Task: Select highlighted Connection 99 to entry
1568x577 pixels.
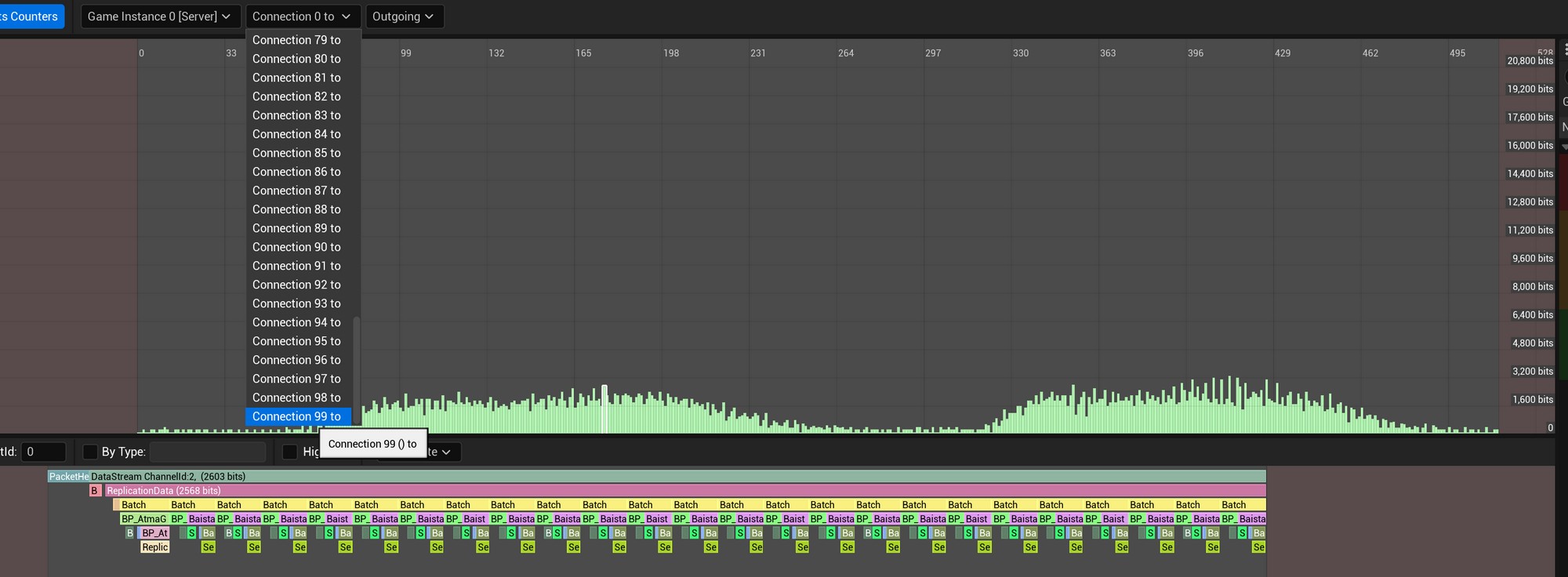Action: pyautogui.click(x=298, y=416)
